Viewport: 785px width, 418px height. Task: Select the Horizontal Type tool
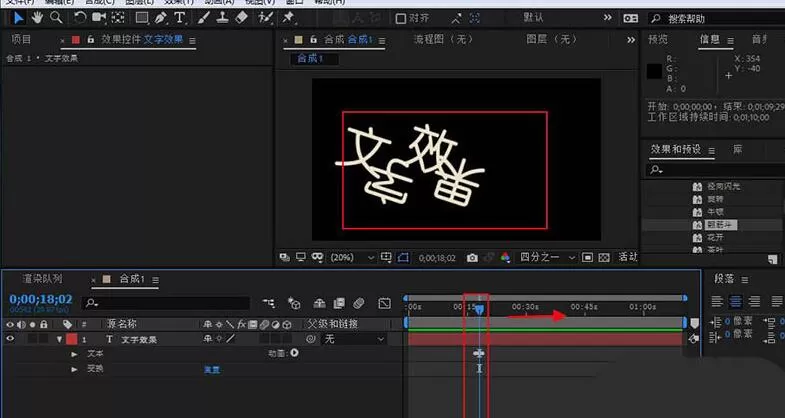pos(179,18)
